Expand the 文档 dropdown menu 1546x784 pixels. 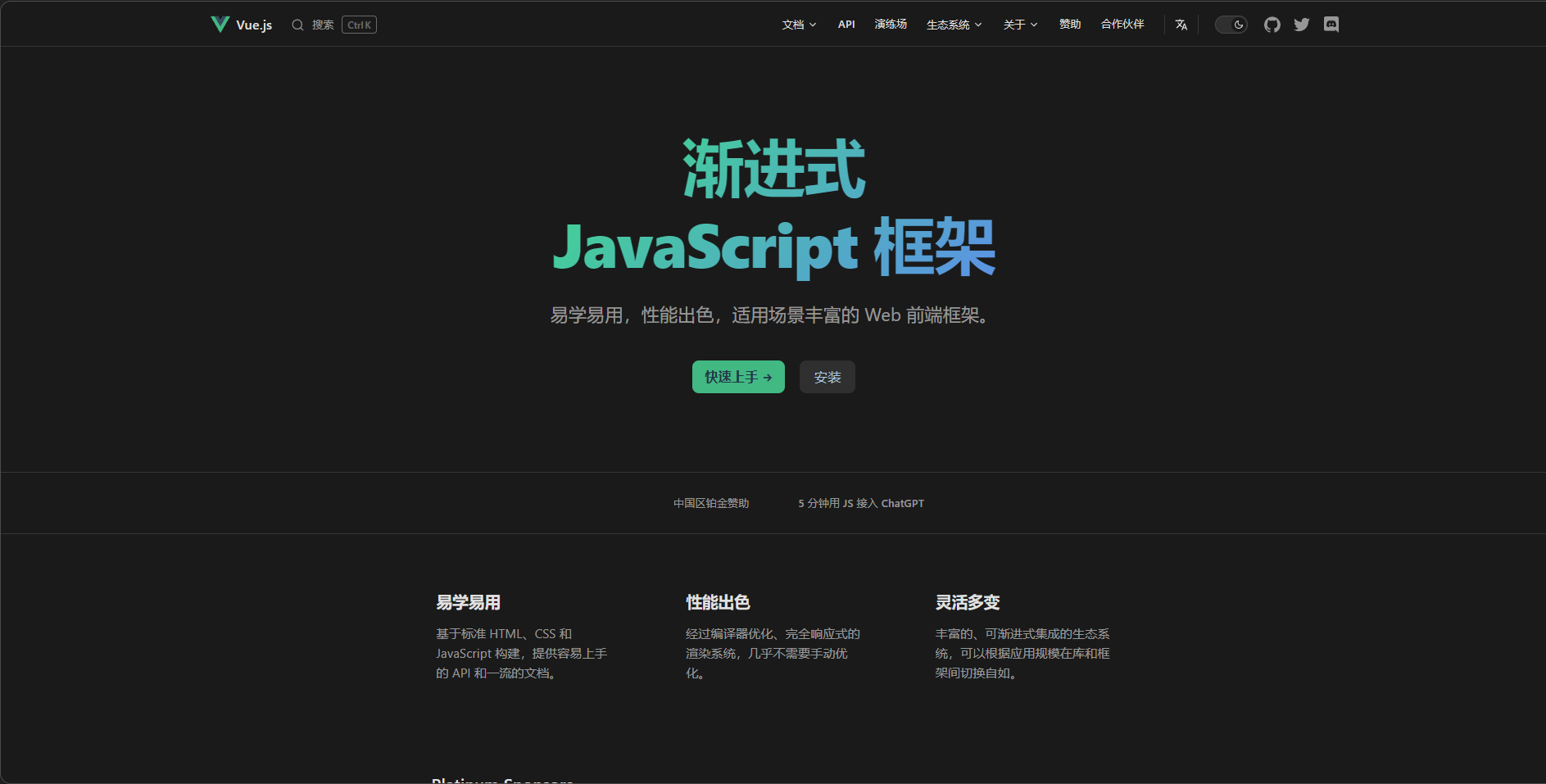click(799, 25)
